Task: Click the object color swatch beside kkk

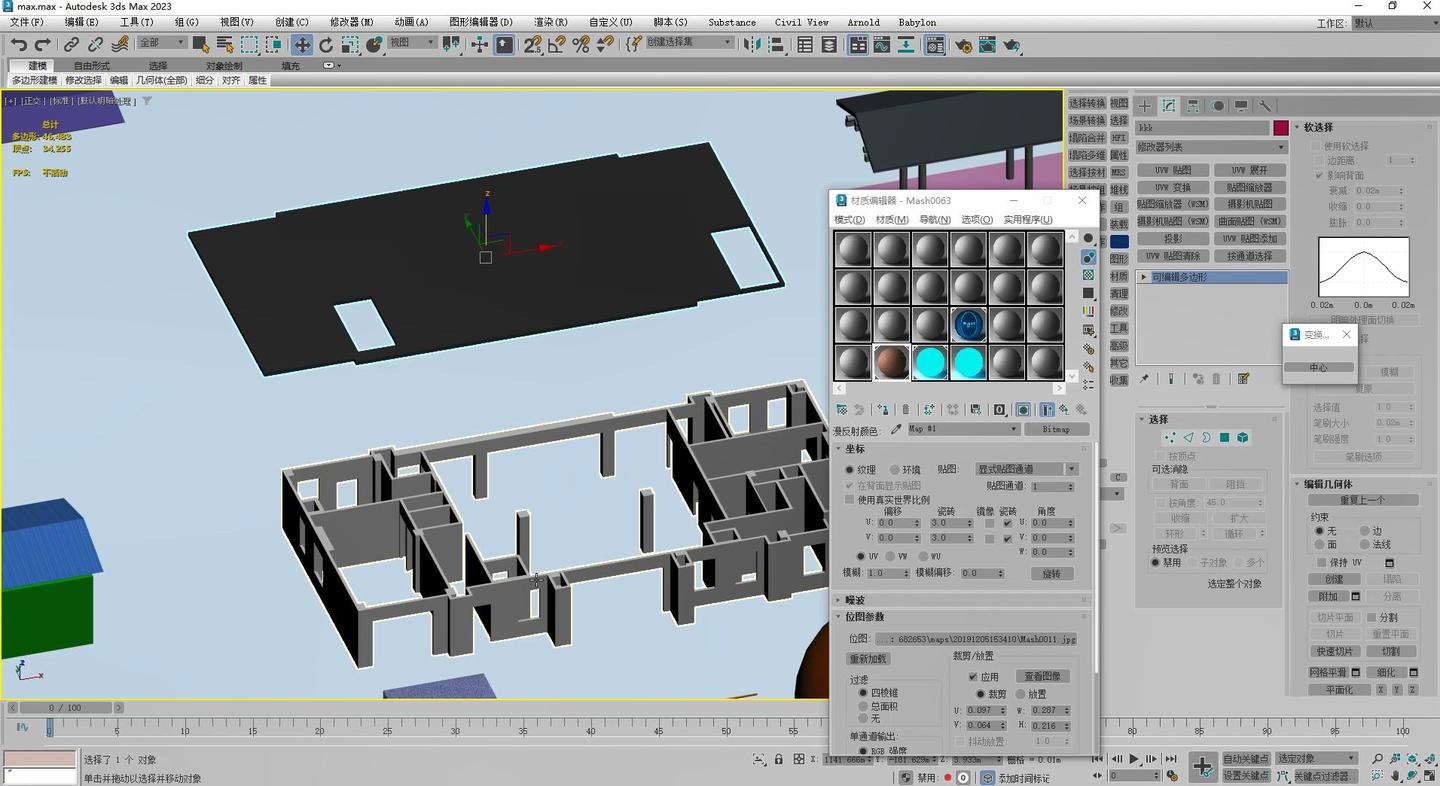Action: tap(1280, 128)
